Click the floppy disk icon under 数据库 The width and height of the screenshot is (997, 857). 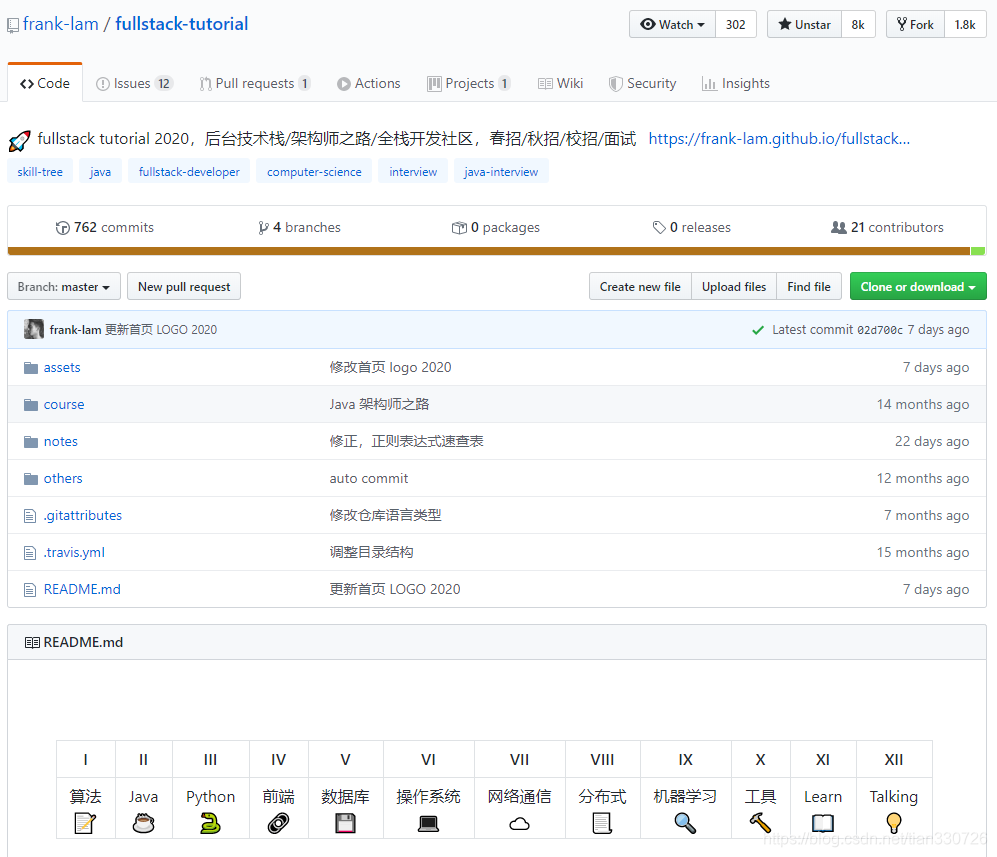point(345,823)
